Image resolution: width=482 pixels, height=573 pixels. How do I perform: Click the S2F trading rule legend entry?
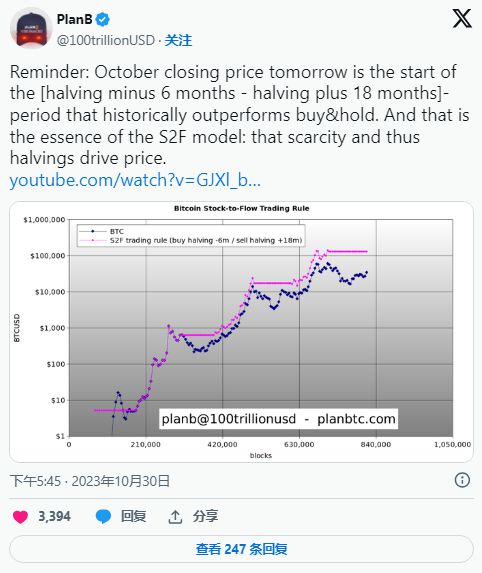191,240
